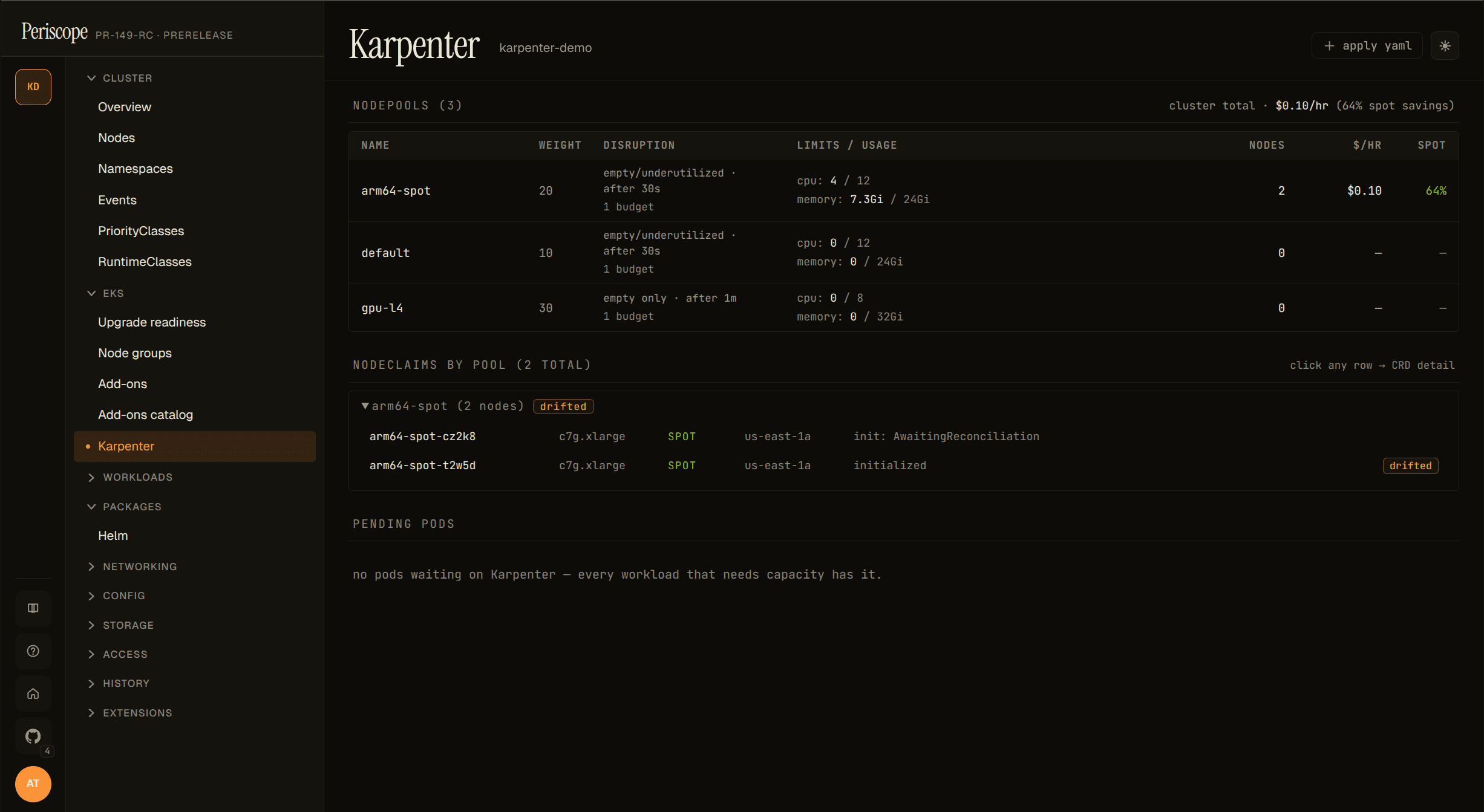Expand the EXTENSIONS section
Image resolution: width=1484 pixels, height=812 pixels.
pos(130,713)
